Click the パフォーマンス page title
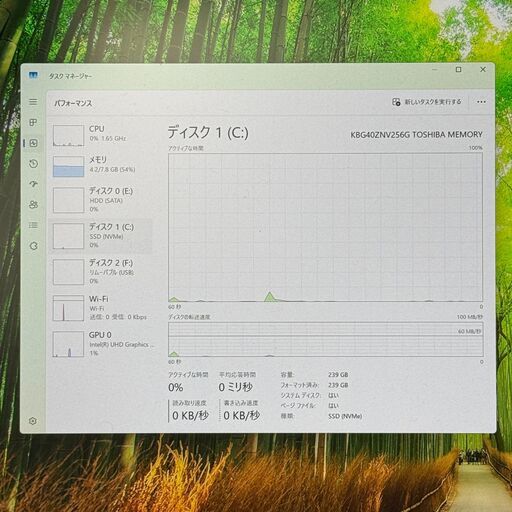The width and height of the screenshot is (512, 512). (73, 103)
